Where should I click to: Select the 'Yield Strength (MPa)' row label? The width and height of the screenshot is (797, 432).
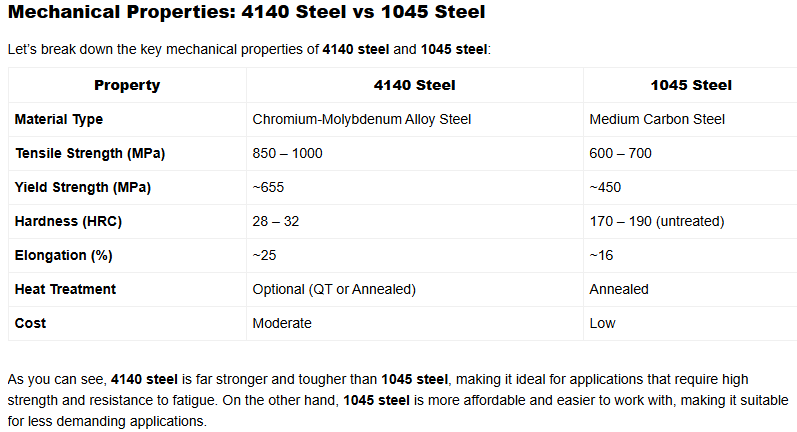pos(82,187)
